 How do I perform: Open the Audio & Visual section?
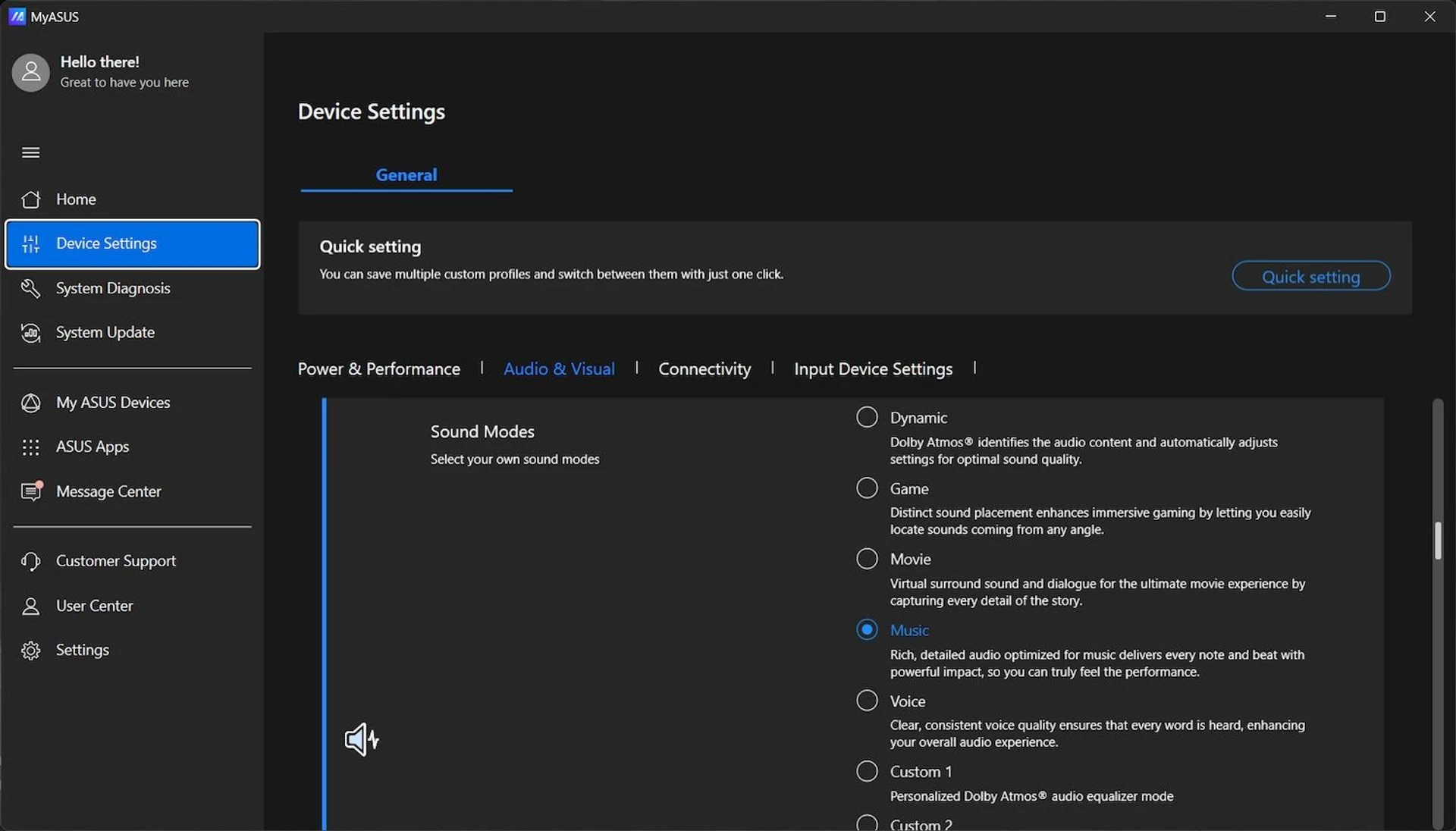pyautogui.click(x=559, y=369)
